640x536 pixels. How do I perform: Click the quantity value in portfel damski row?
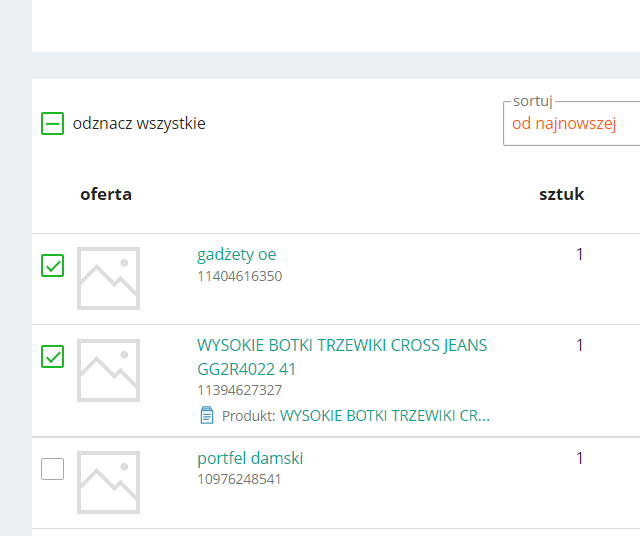coord(579,458)
